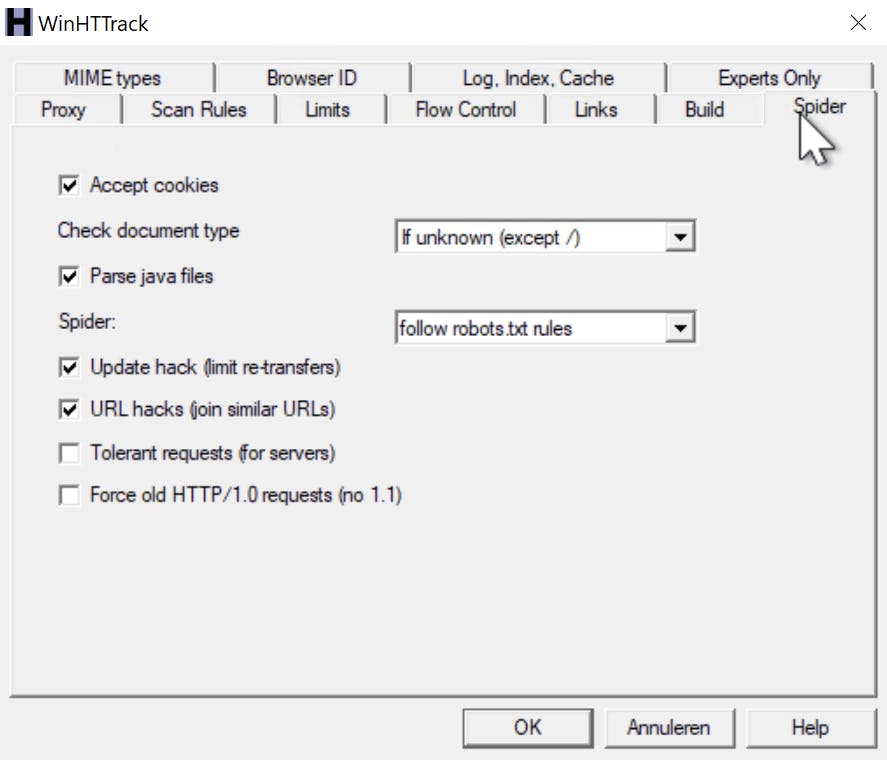Enable Force old HTTP/1.0 requests
The width and height of the screenshot is (887, 760).
[70, 495]
